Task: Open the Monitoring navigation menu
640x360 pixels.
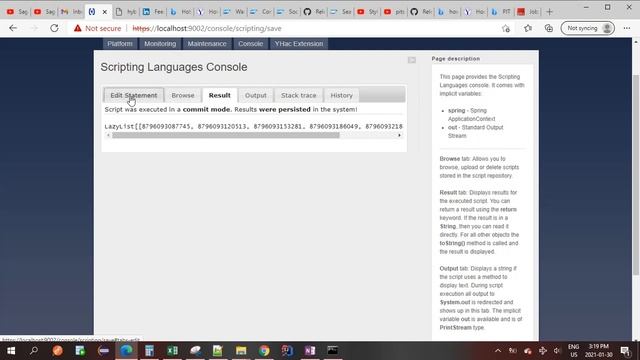Action: (x=160, y=44)
